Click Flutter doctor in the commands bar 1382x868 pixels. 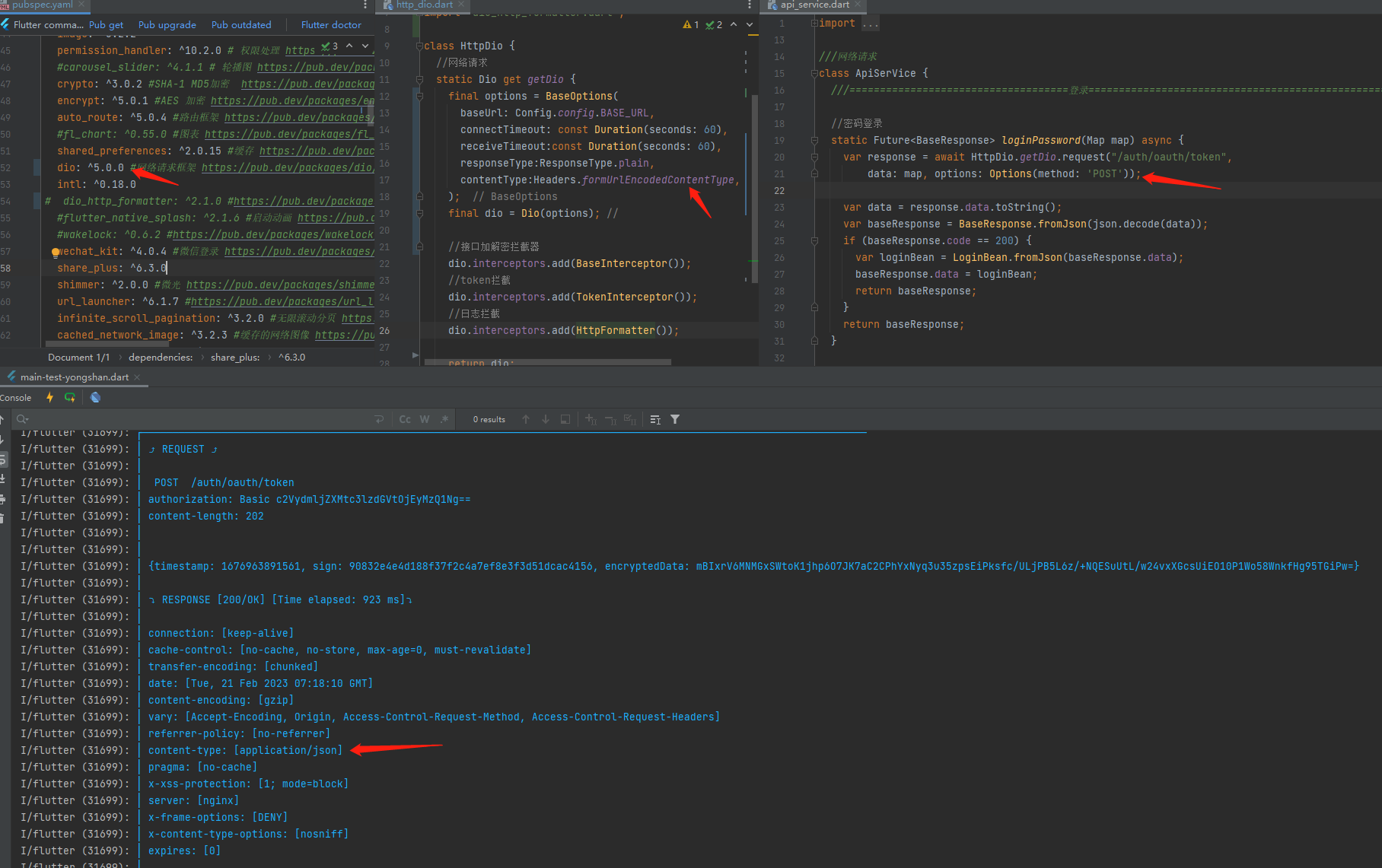pos(331,25)
